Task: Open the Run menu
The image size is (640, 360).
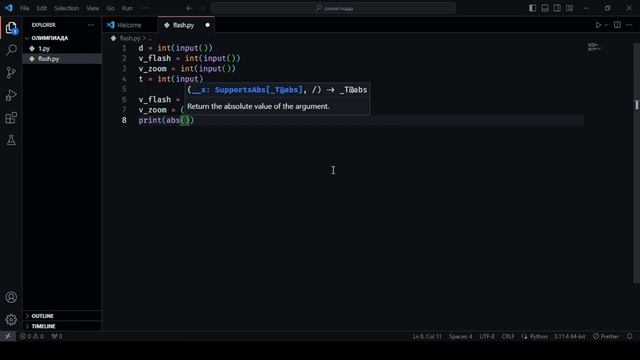Action: tap(127, 8)
